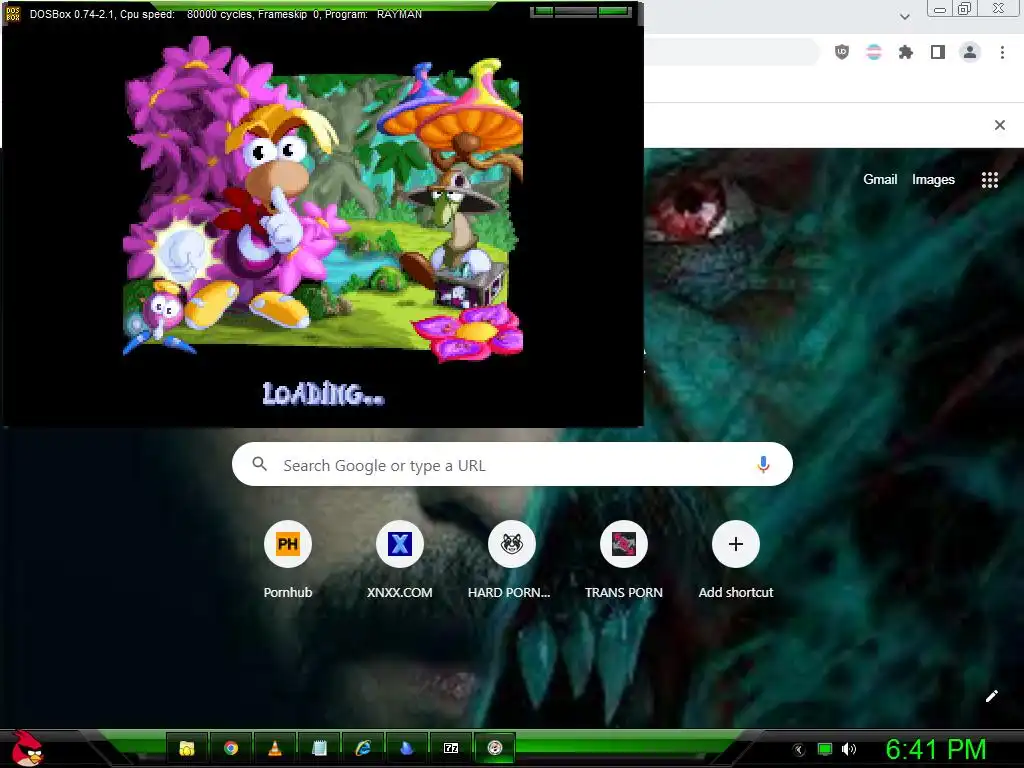This screenshot has height=768, width=1024.
Task: Open the uBlock Origin extension icon
Action: (842, 52)
